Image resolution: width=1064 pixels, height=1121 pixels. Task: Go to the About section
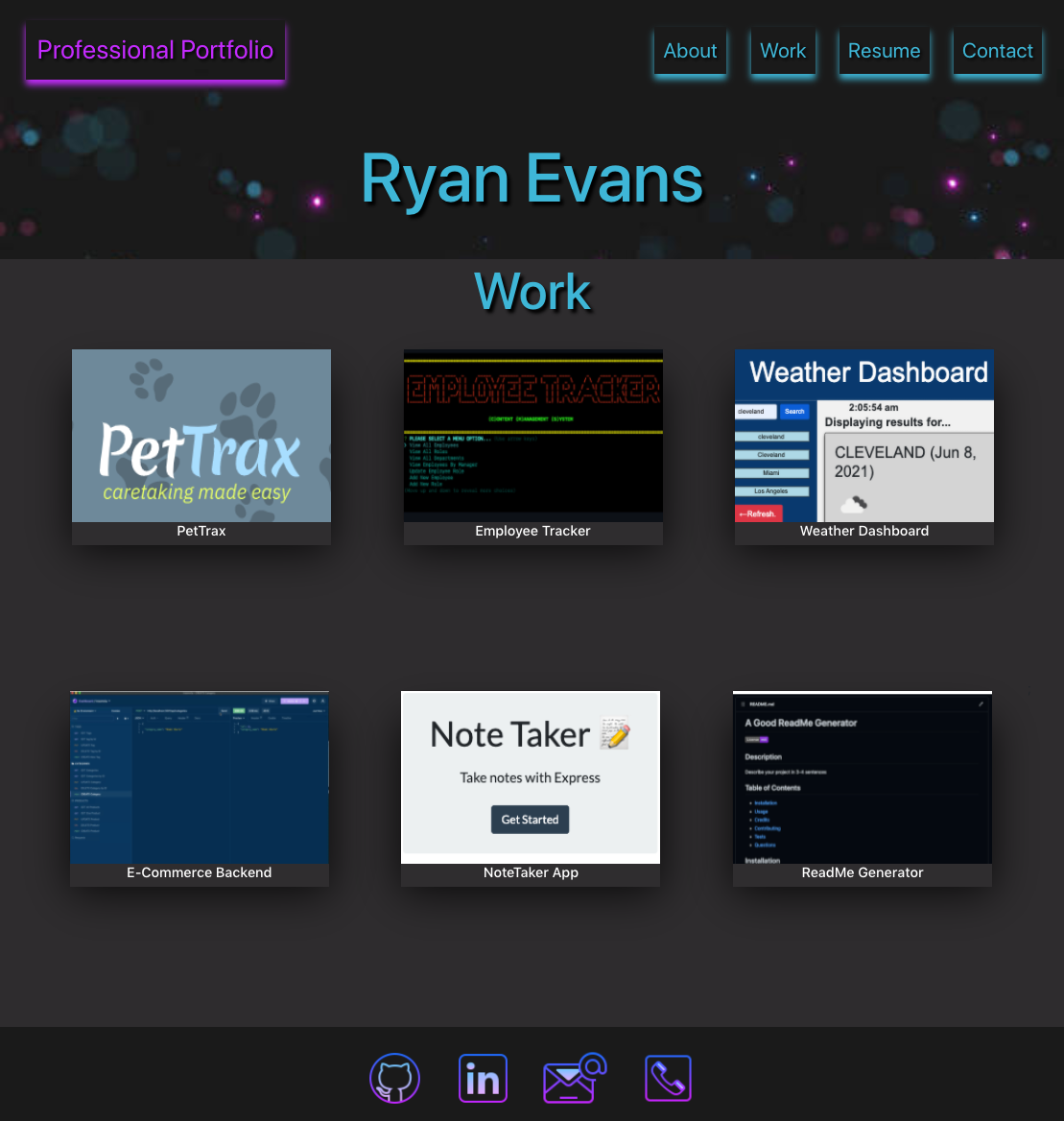click(690, 51)
